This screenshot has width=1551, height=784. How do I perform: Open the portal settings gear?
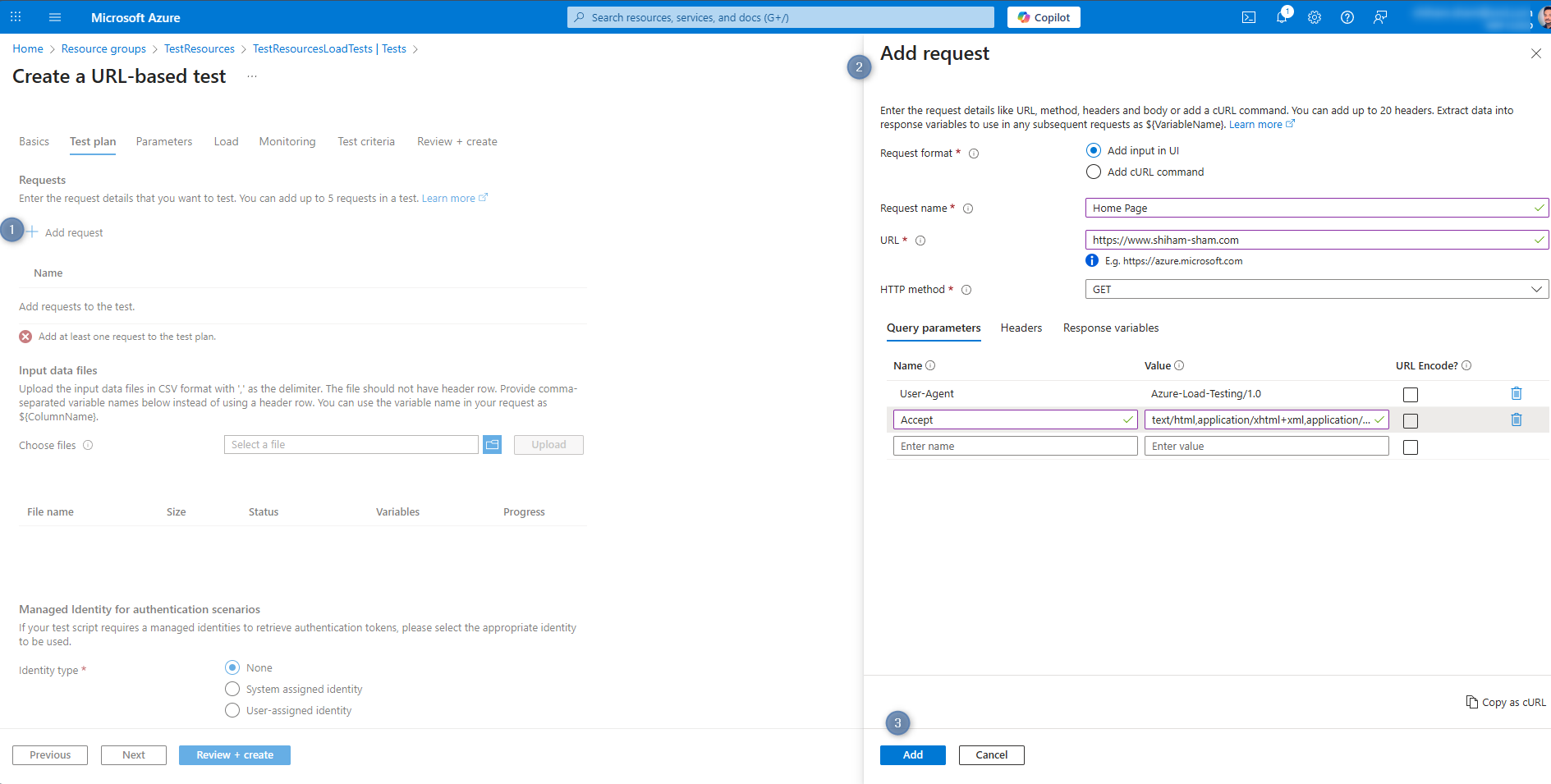[x=1315, y=17]
